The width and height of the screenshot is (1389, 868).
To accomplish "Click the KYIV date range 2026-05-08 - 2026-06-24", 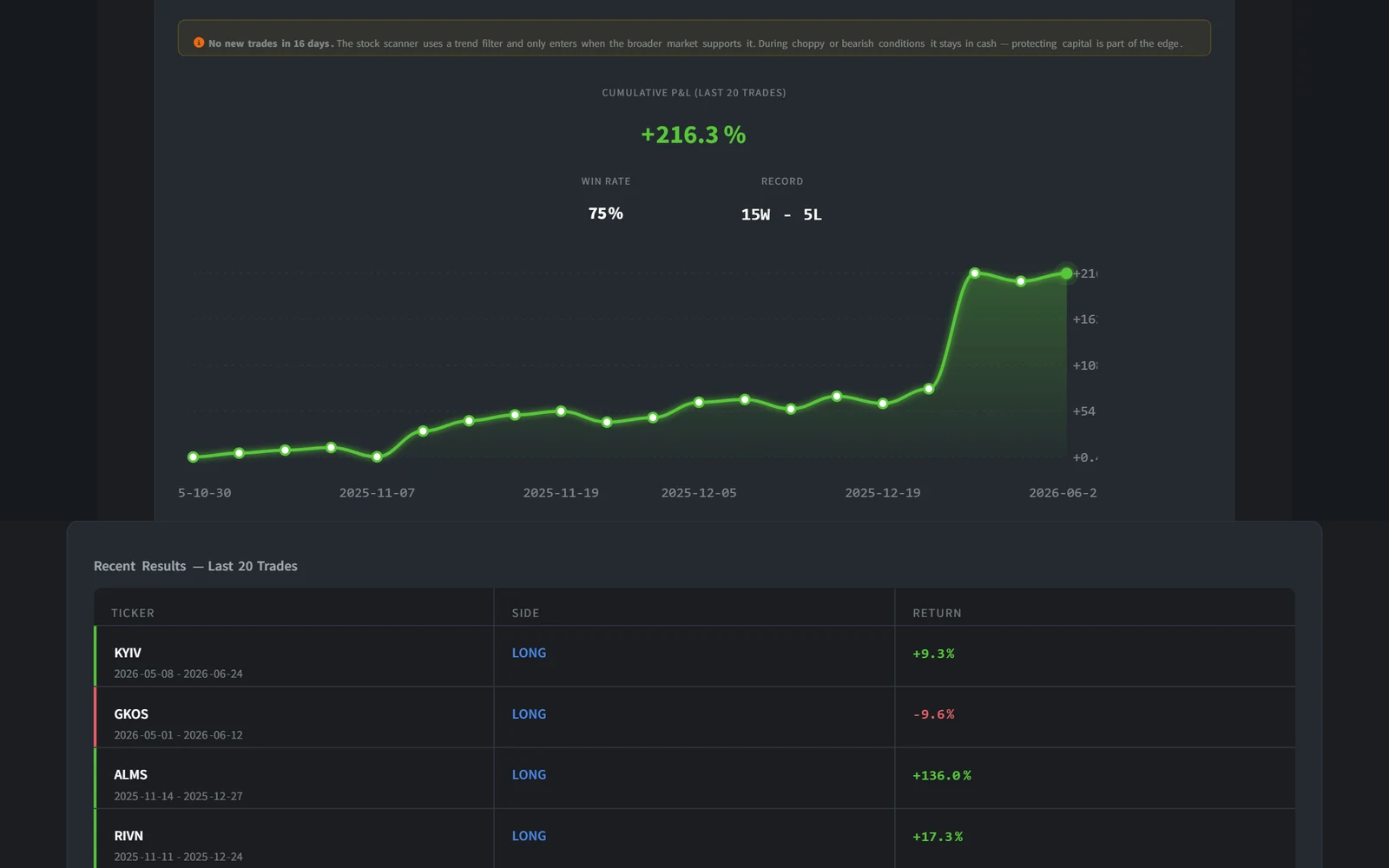I will (178, 674).
